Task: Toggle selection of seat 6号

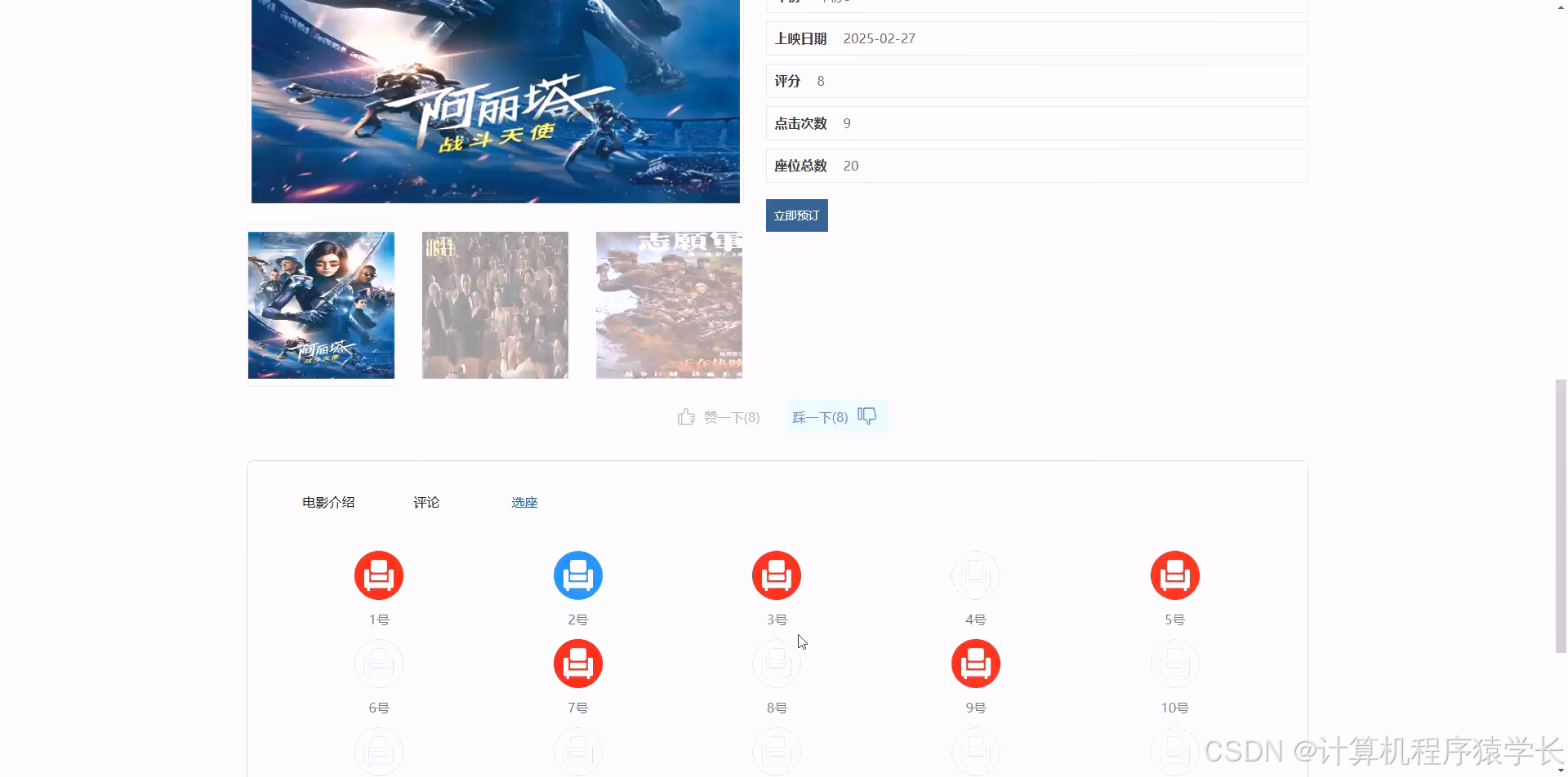Action: pyautogui.click(x=378, y=663)
